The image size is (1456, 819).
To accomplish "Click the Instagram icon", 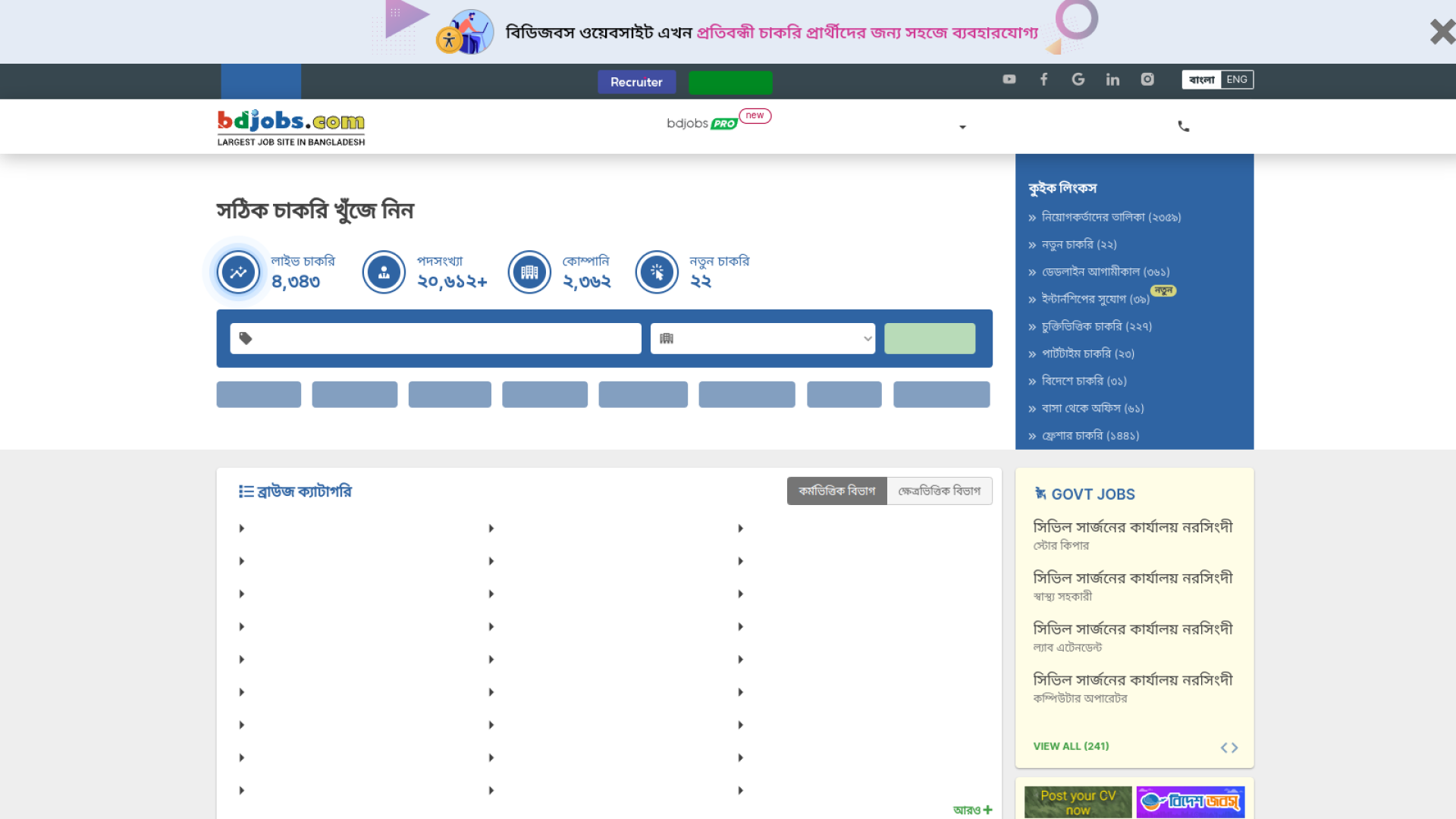I will coord(1147,80).
